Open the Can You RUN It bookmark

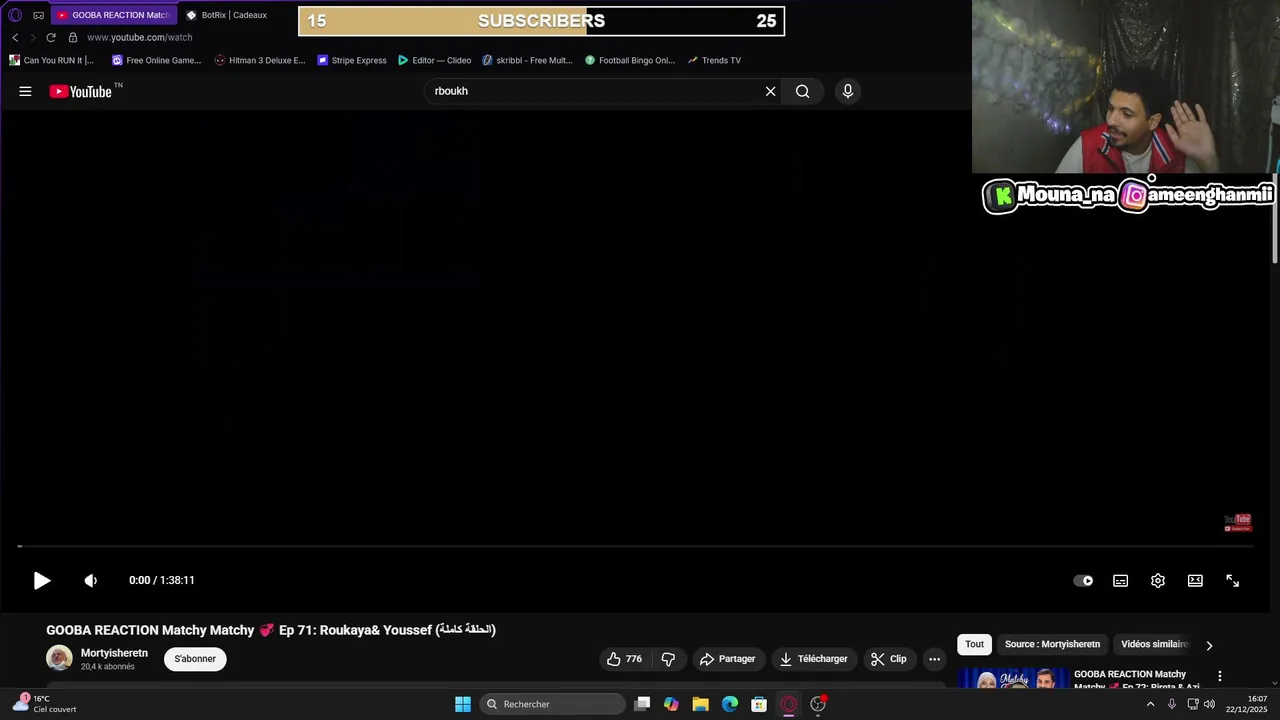(x=51, y=60)
